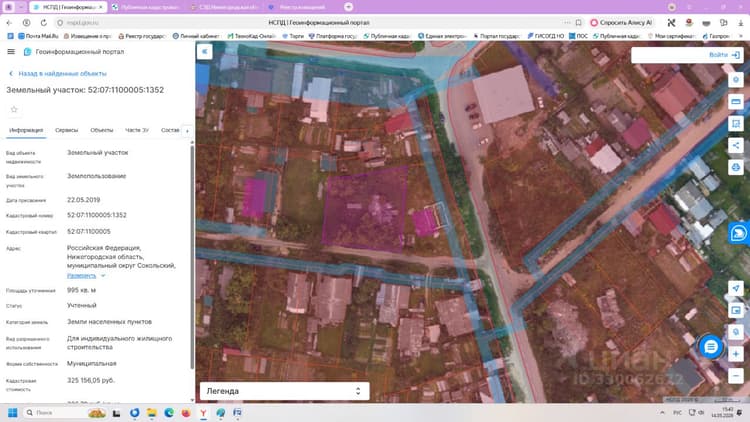
Task: Click the Войти login button
Action: [x=724, y=55]
